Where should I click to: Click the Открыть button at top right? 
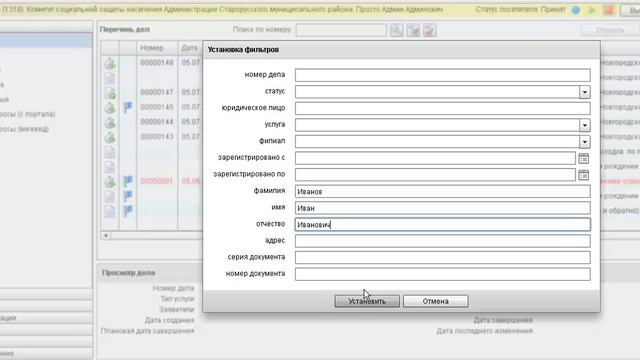pos(610,30)
